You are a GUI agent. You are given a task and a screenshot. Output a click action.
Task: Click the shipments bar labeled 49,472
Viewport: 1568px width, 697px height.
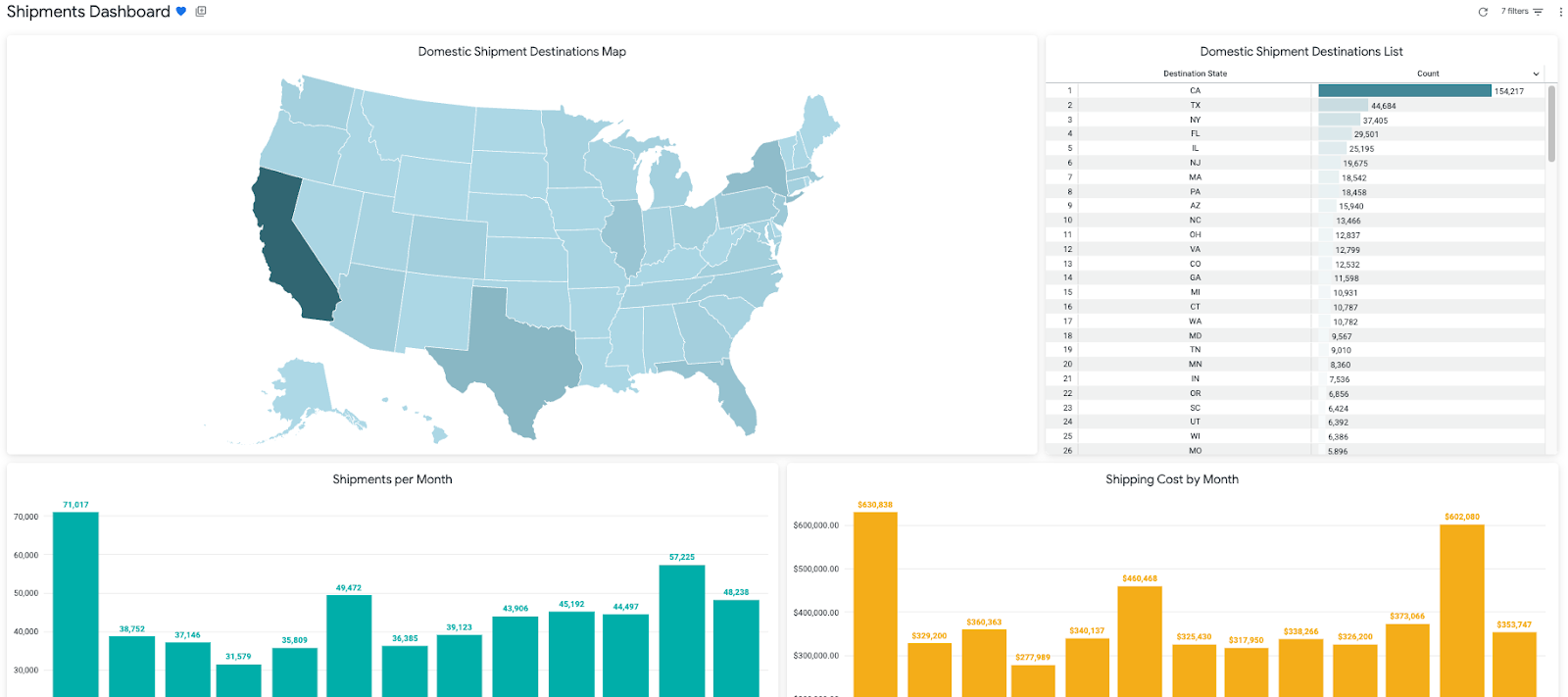click(x=349, y=646)
